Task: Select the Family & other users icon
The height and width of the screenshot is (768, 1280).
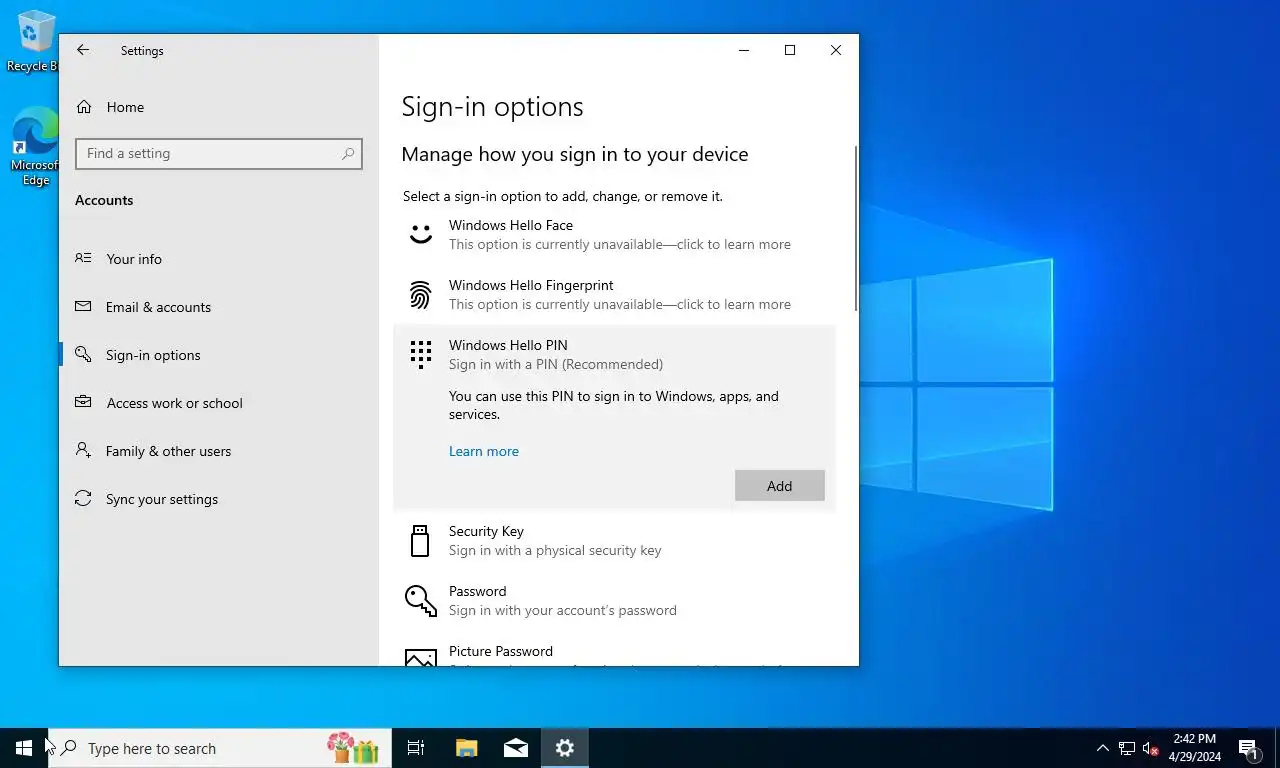Action: pyautogui.click(x=84, y=450)
